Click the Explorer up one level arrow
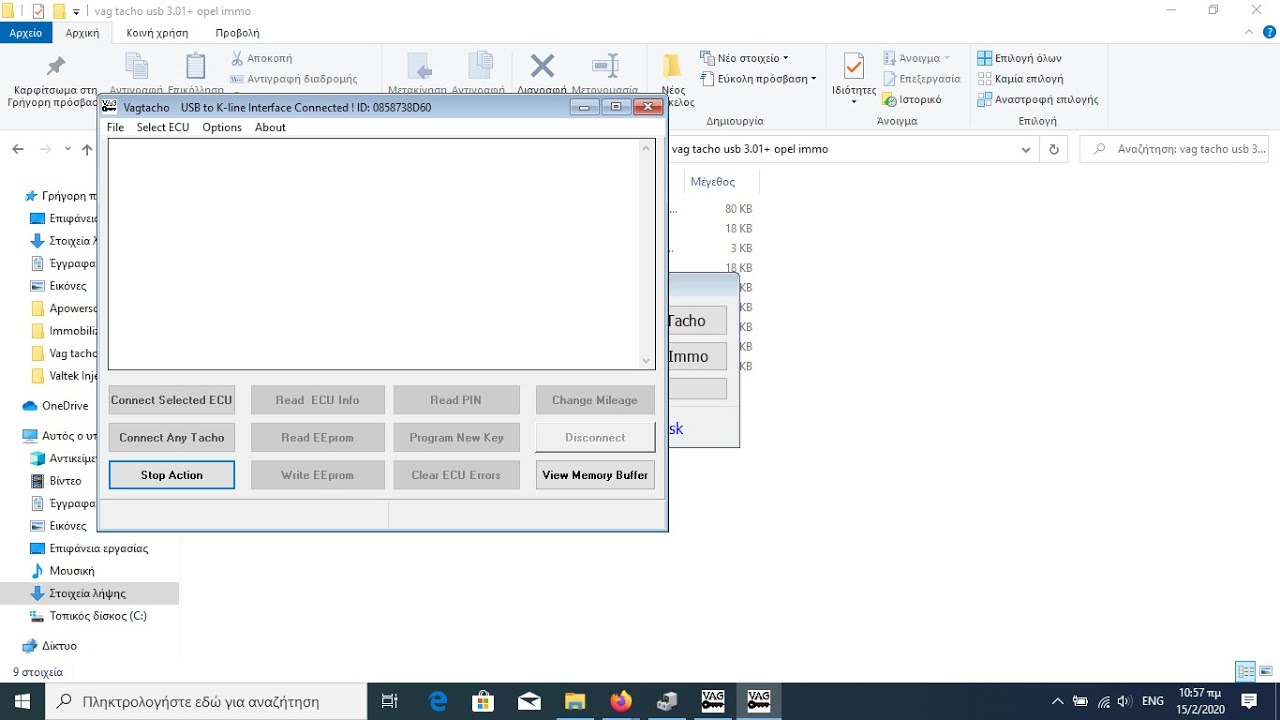This screenshot has width=1280, height=720. point(87,149)
